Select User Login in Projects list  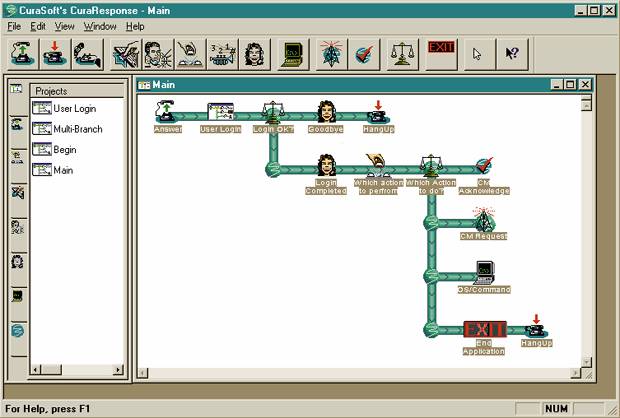(x=77, y=108)
